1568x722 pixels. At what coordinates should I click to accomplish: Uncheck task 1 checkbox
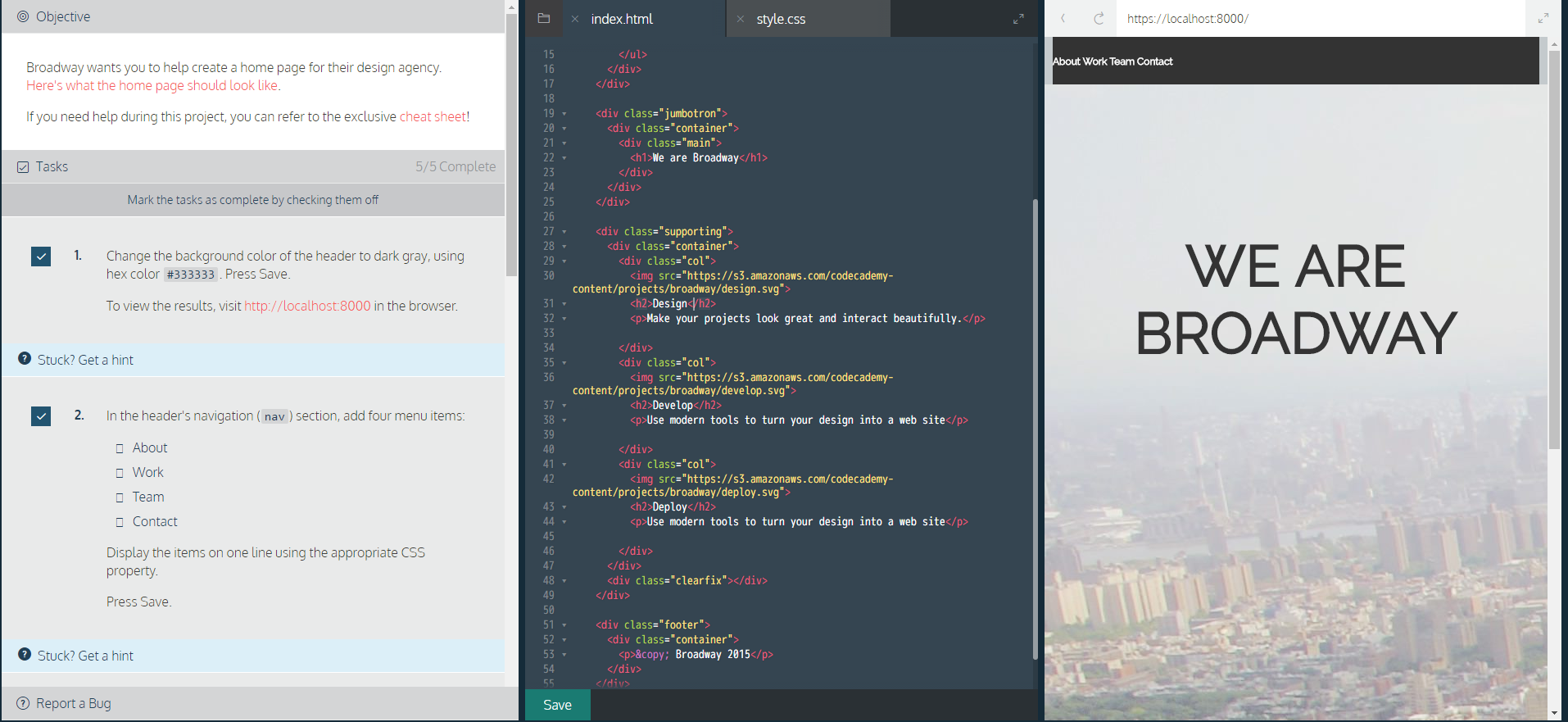[41, 257]
